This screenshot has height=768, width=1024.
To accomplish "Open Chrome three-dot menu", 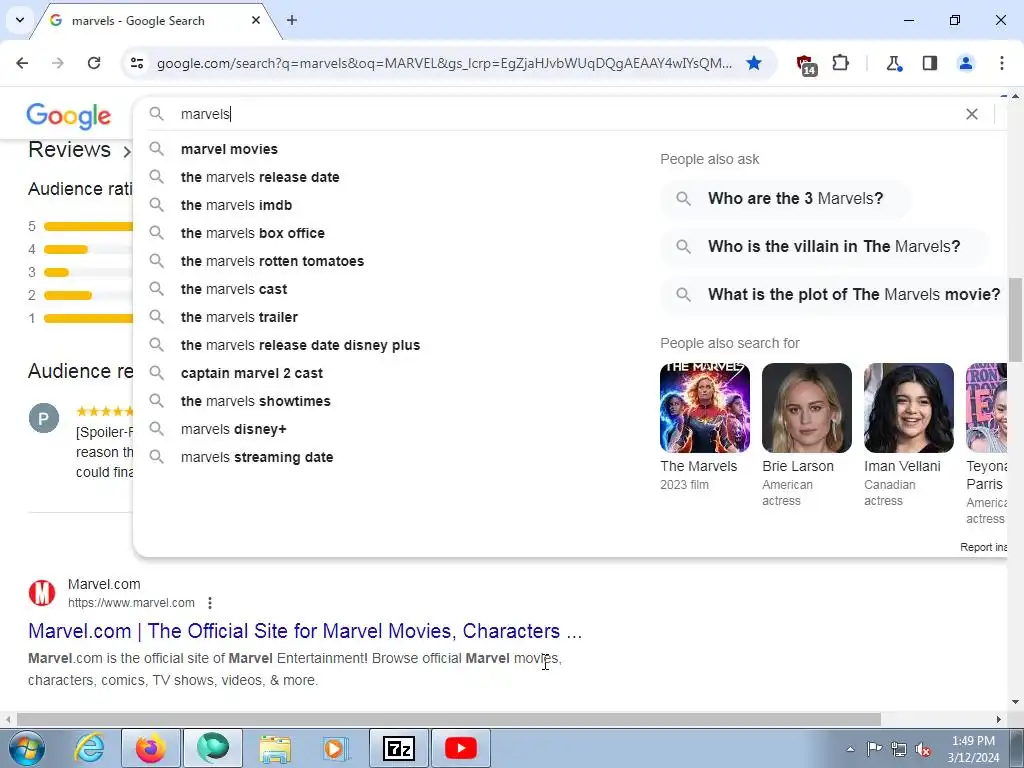I will coord(1002,63).
